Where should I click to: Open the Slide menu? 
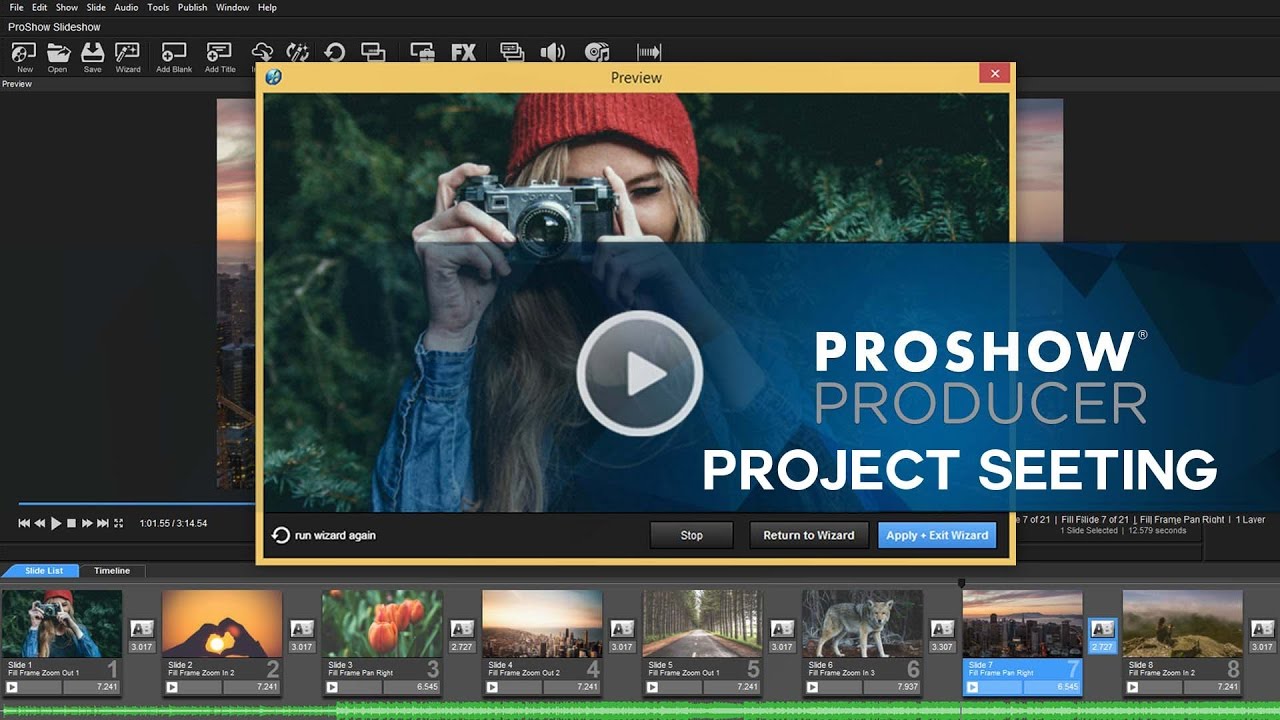click(96, 7)
